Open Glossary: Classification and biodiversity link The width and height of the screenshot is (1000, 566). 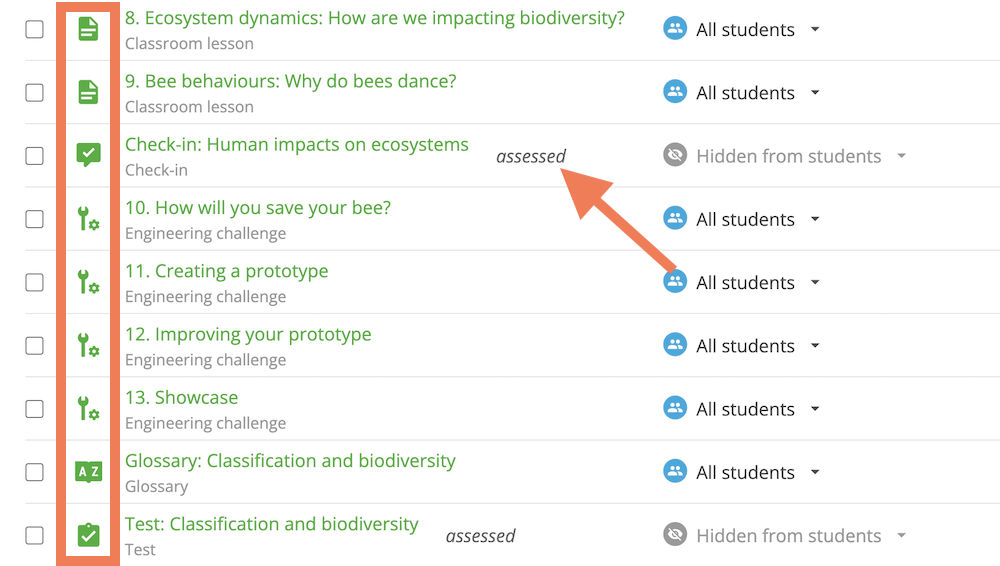pyautogui.click(x=290, y=461)
